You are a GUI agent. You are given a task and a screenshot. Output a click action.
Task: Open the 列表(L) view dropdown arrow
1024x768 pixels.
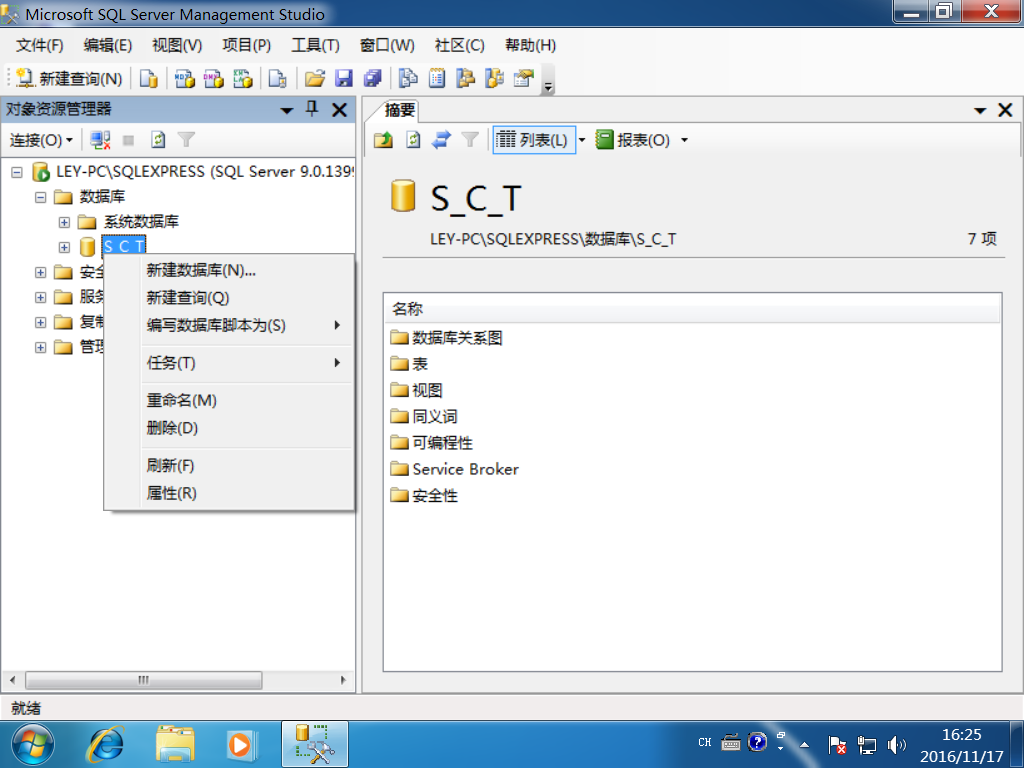pyautogui.click(x=581, y=140)
